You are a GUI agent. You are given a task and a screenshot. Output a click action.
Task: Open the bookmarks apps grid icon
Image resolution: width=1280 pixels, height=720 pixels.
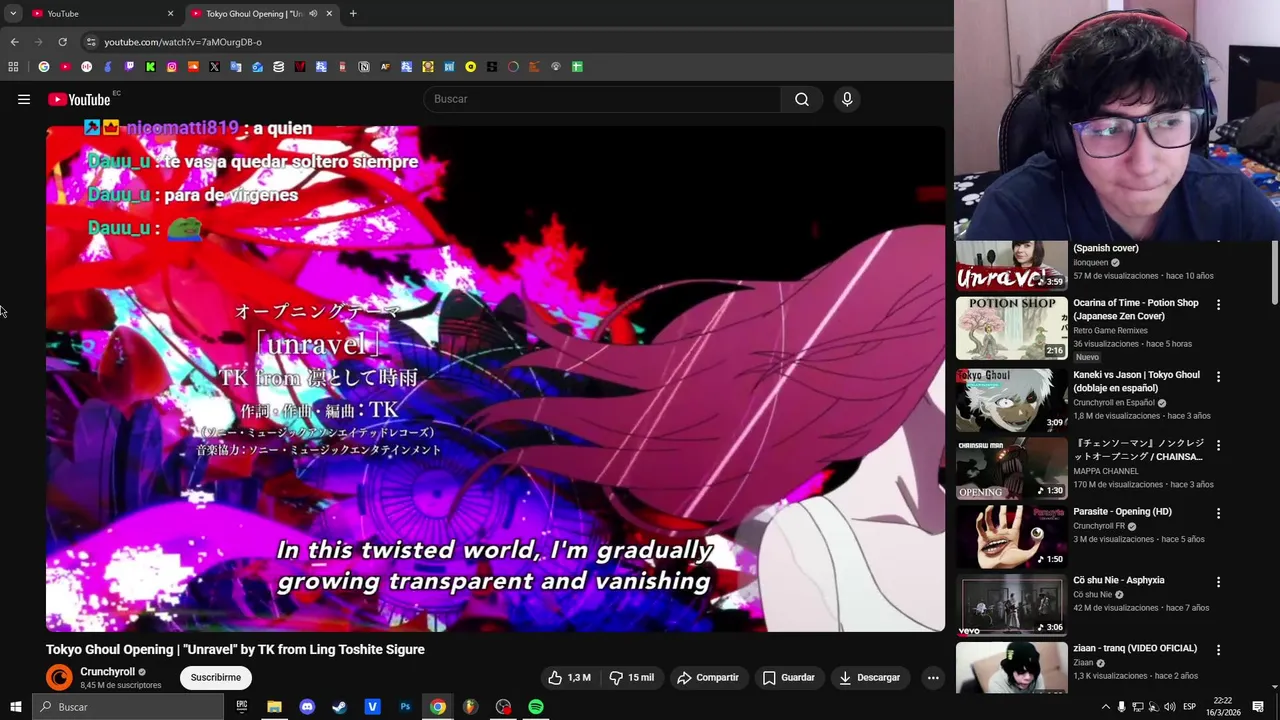point(13,67)
